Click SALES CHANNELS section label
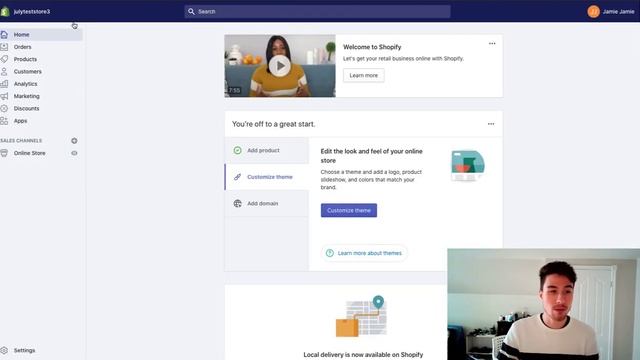Screen dimensions: 640x360 pos(21,141)
